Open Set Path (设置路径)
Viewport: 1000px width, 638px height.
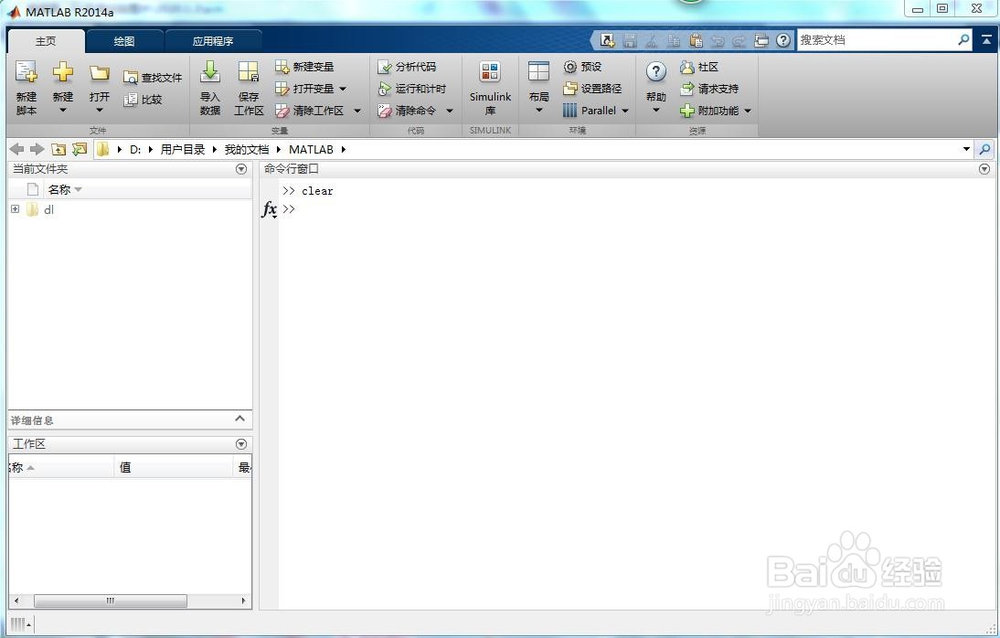coord(593,89)
